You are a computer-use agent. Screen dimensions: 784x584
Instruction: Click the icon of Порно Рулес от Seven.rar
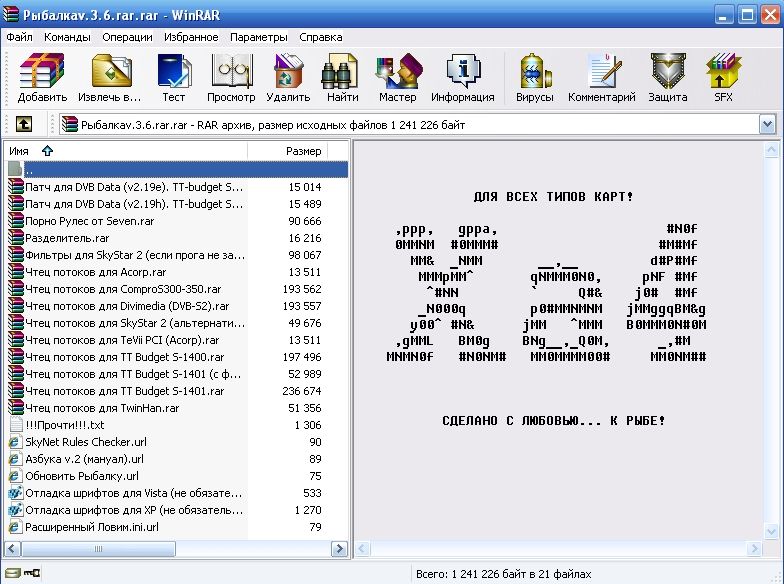16,220
